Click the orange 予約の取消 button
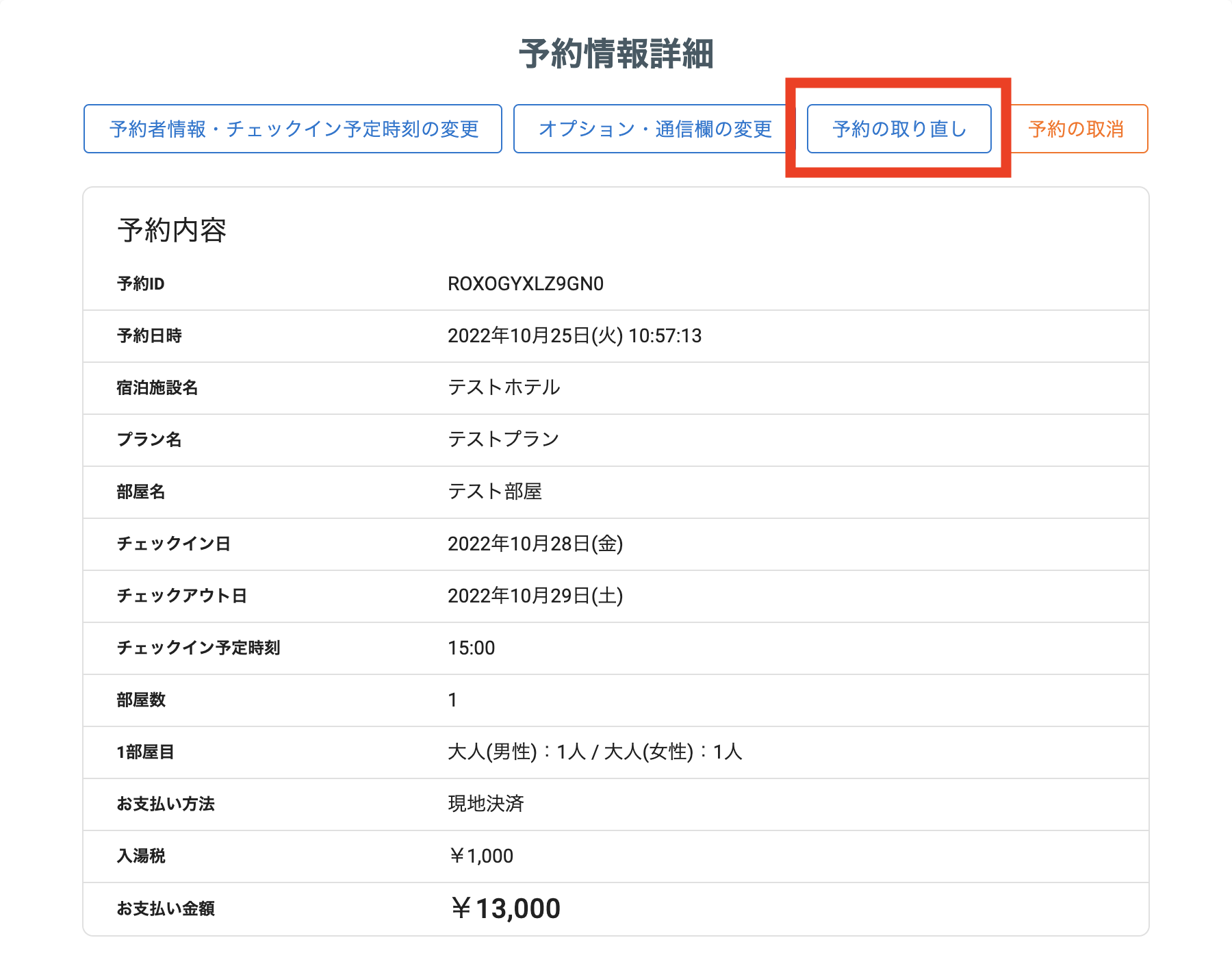This screenshot has width=1232, height=953. pyautogui.click(x=1078, y=129)
